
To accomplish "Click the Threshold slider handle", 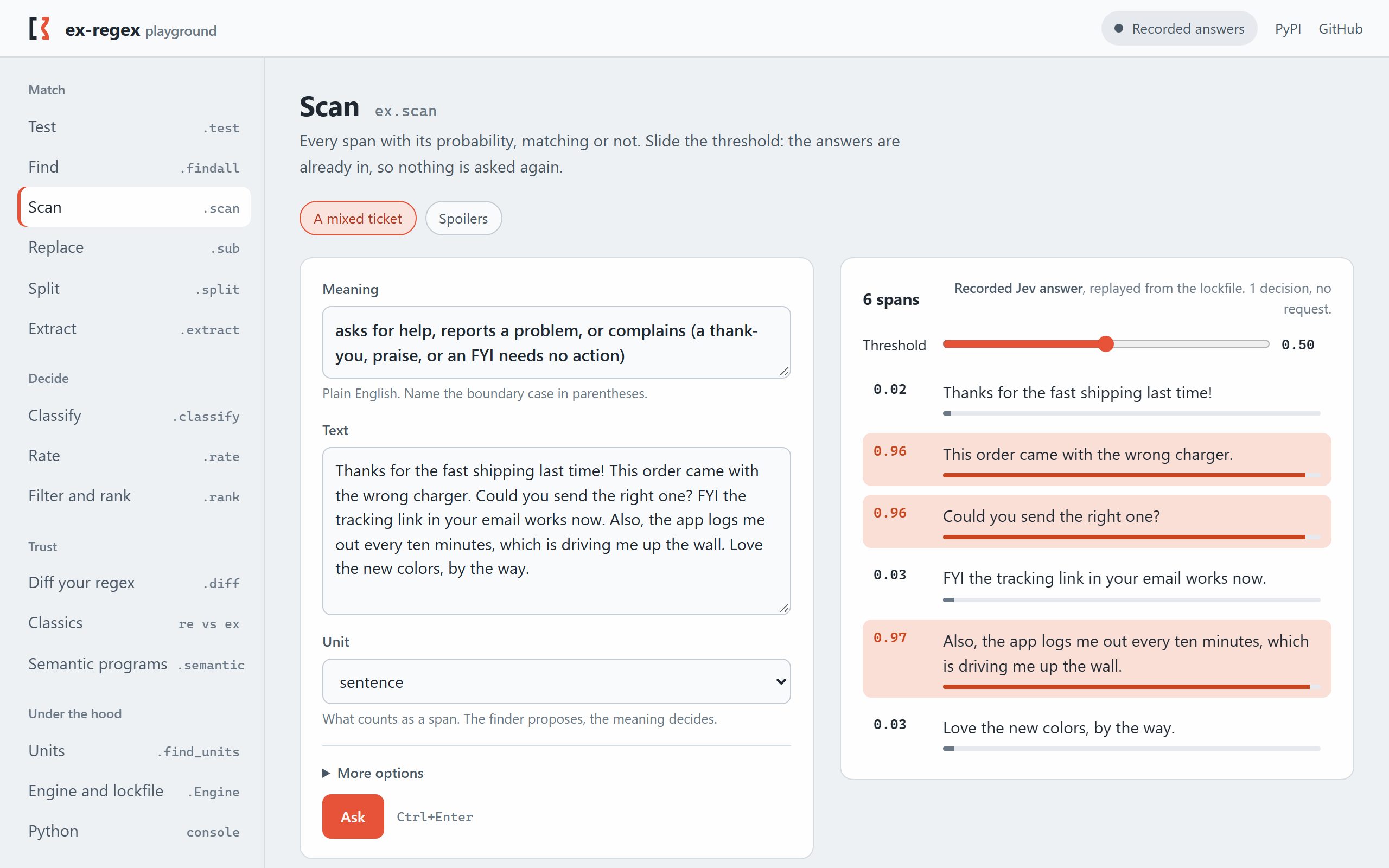I will click(x=1105, y=344).
